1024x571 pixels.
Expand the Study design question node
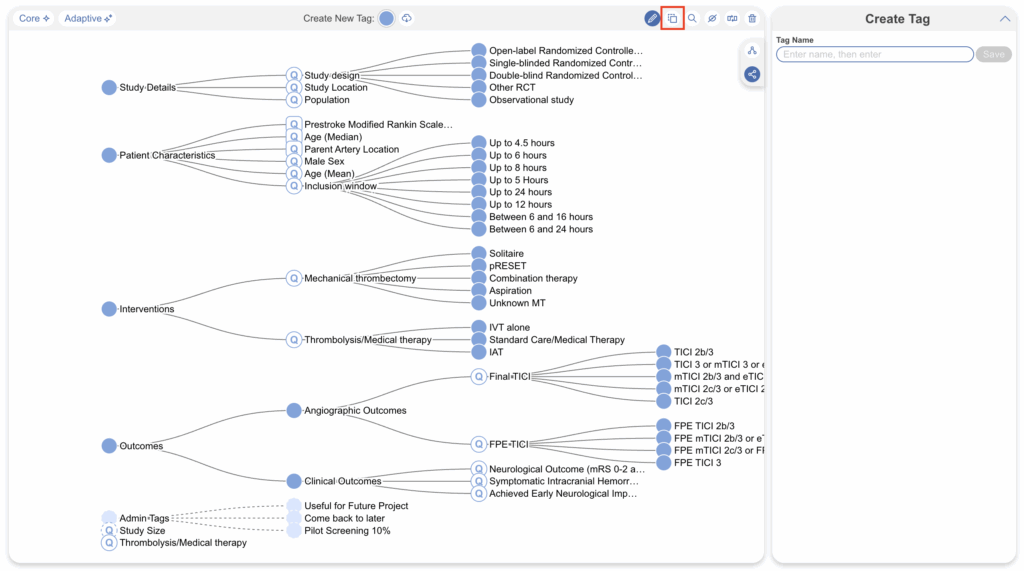click(294, 75)
